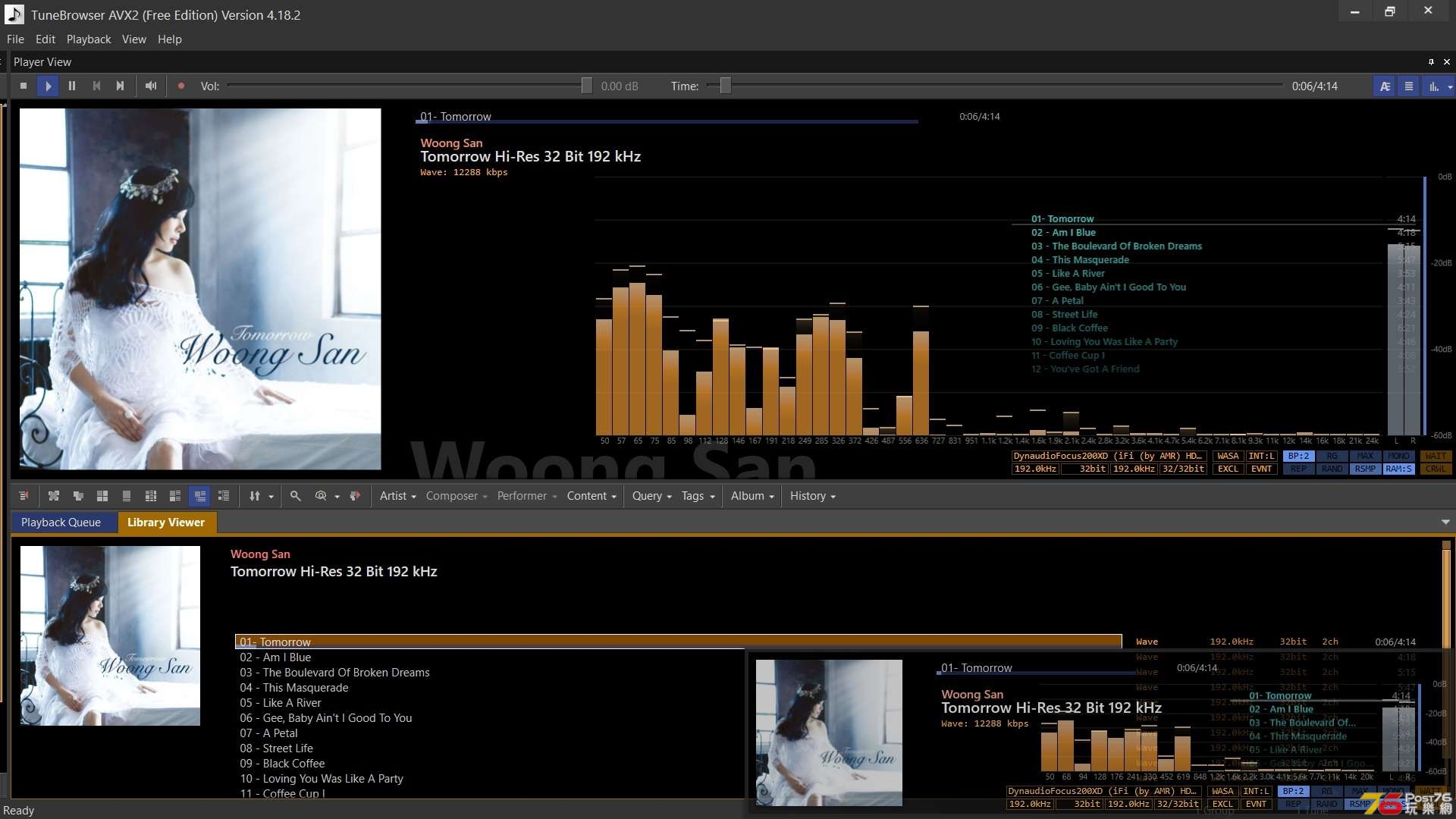1456x819 pixels.
Task: Toggle the RSMP resample indicator
Action: (x=1365, y=469)
